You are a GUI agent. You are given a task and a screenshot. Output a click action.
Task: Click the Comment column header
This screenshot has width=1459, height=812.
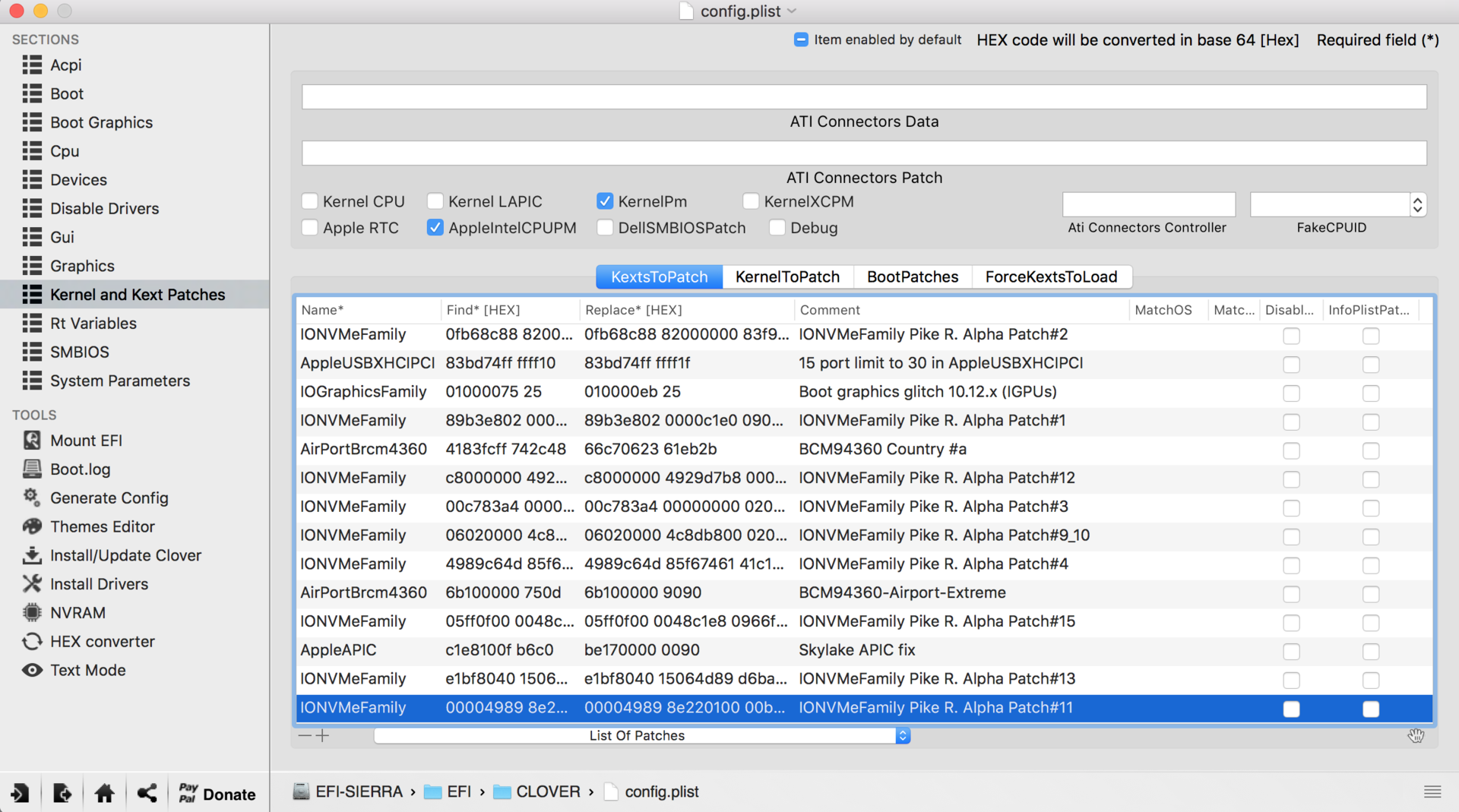click(961, 310)
